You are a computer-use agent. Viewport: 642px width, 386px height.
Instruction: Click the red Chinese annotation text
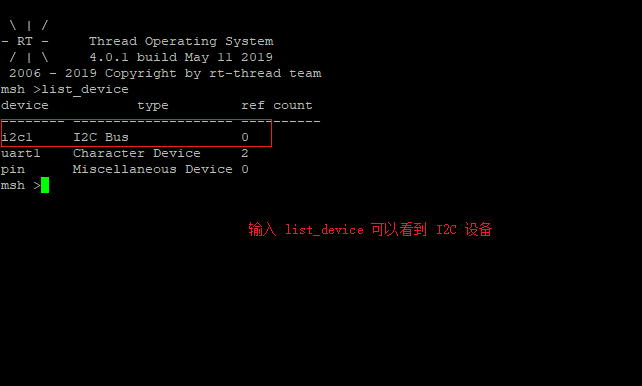pos(370,229)
